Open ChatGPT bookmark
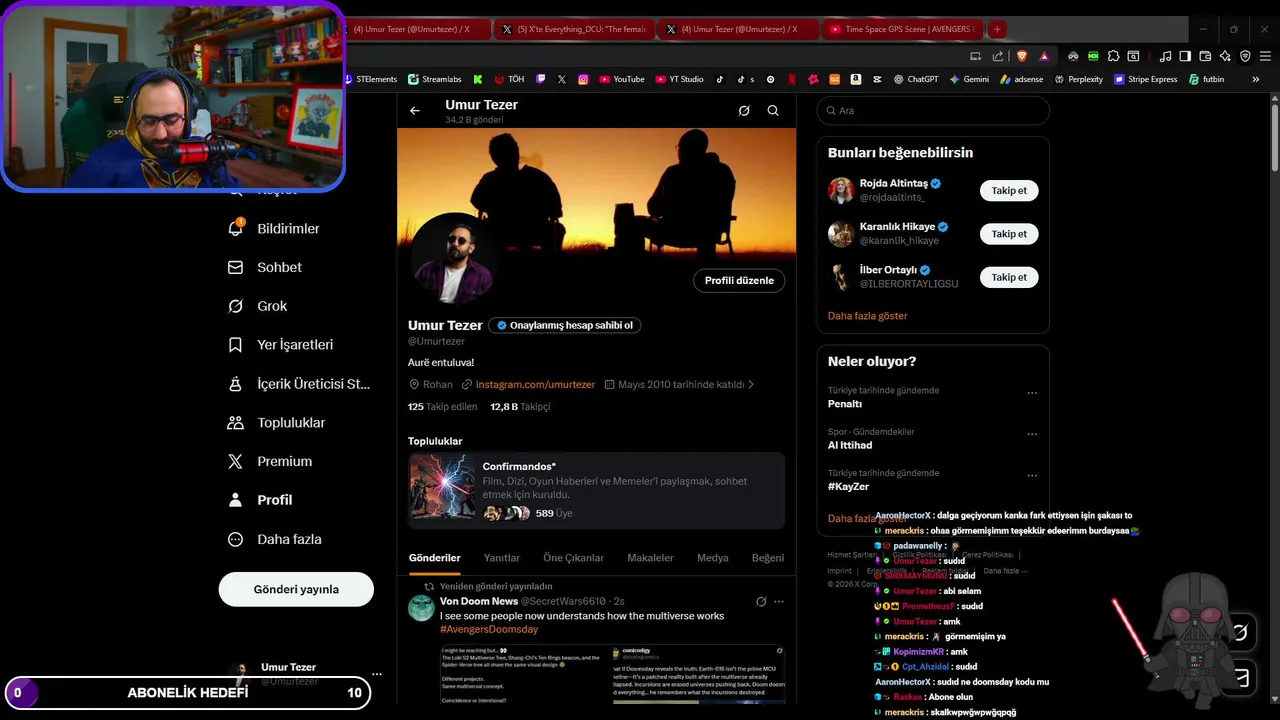 [x=916, y=79]
